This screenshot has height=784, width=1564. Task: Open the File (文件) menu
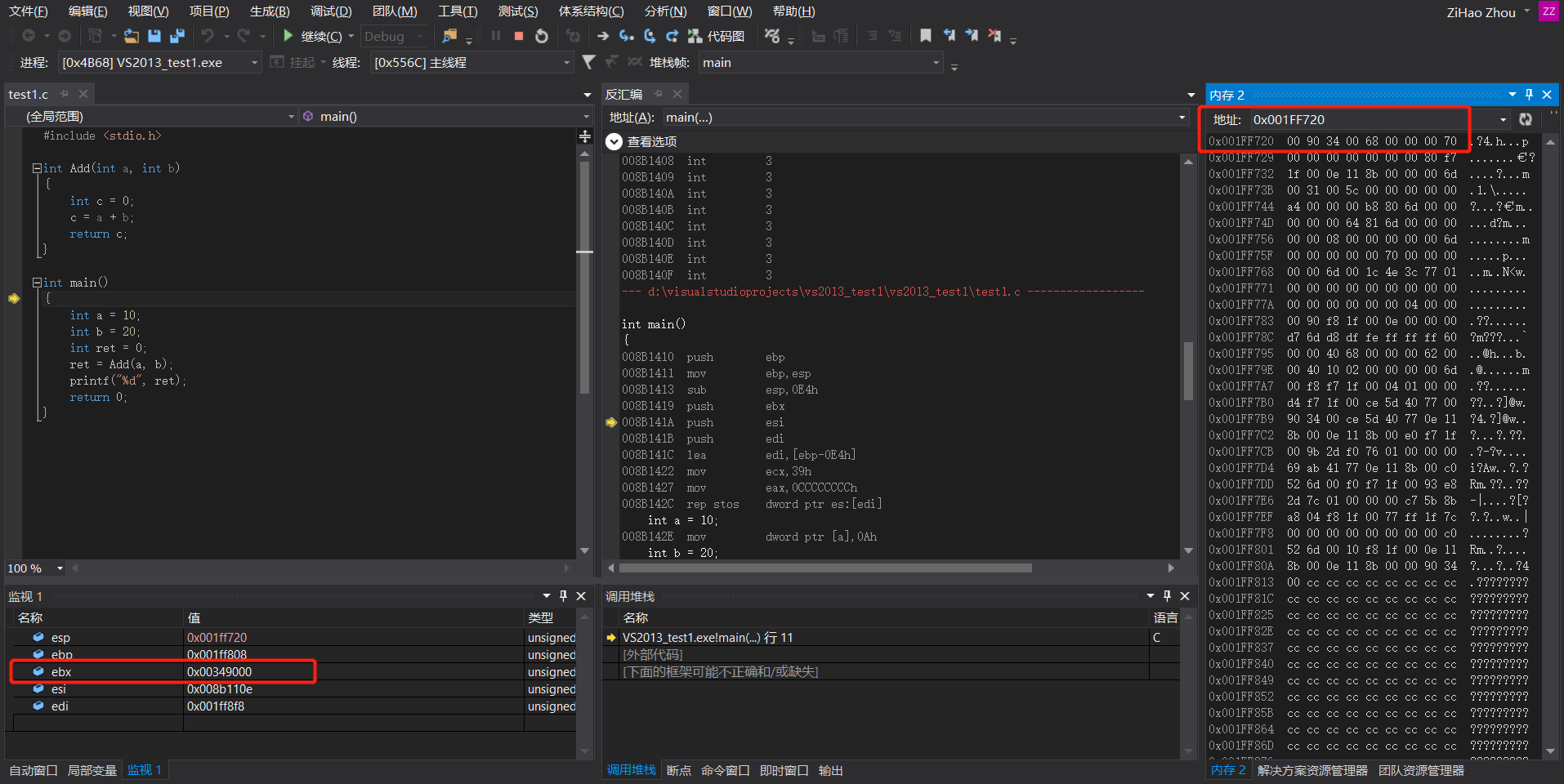click(28, 11)
